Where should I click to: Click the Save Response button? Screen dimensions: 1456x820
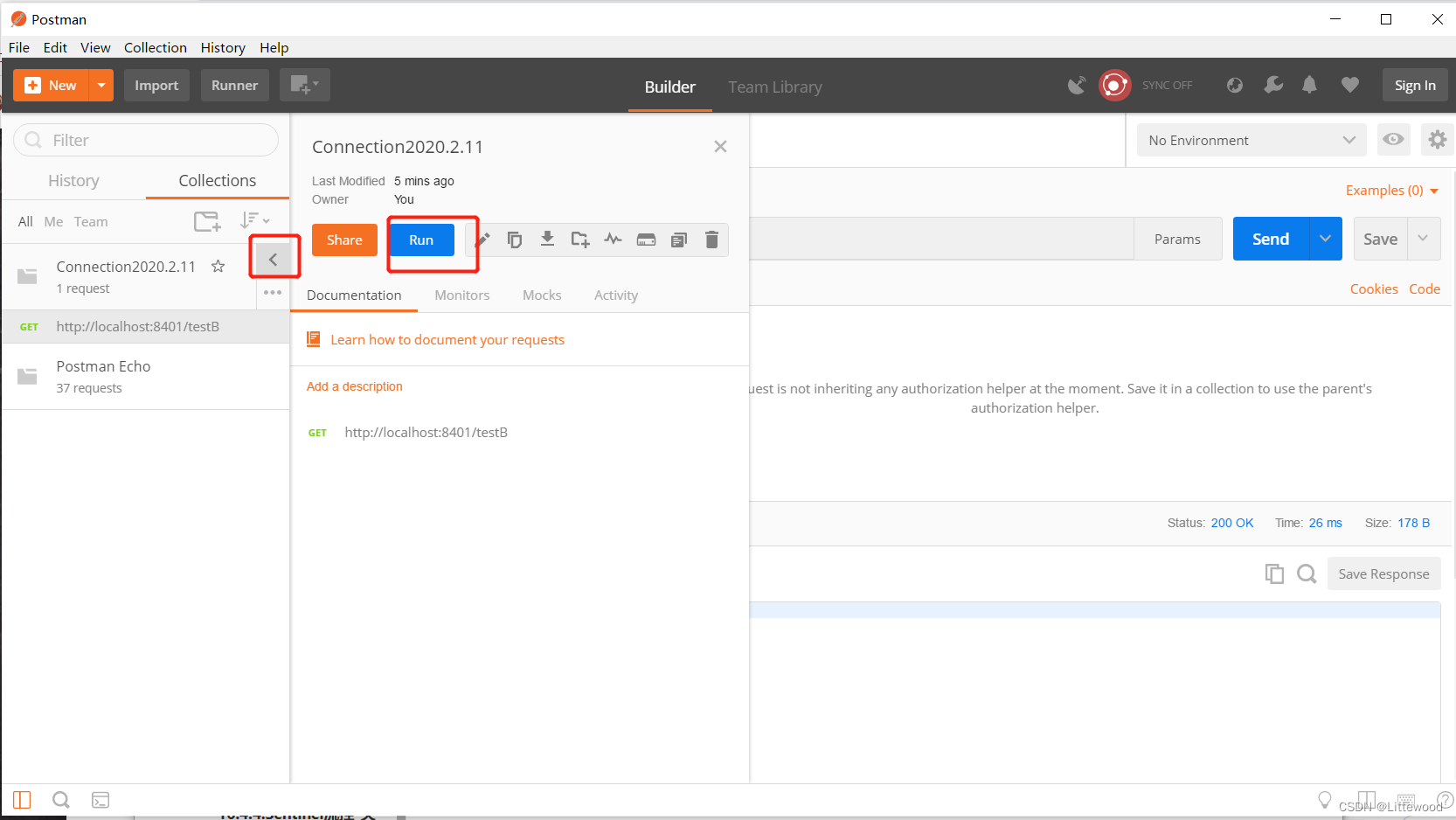pyautogui.click(x=1383, y=573)
